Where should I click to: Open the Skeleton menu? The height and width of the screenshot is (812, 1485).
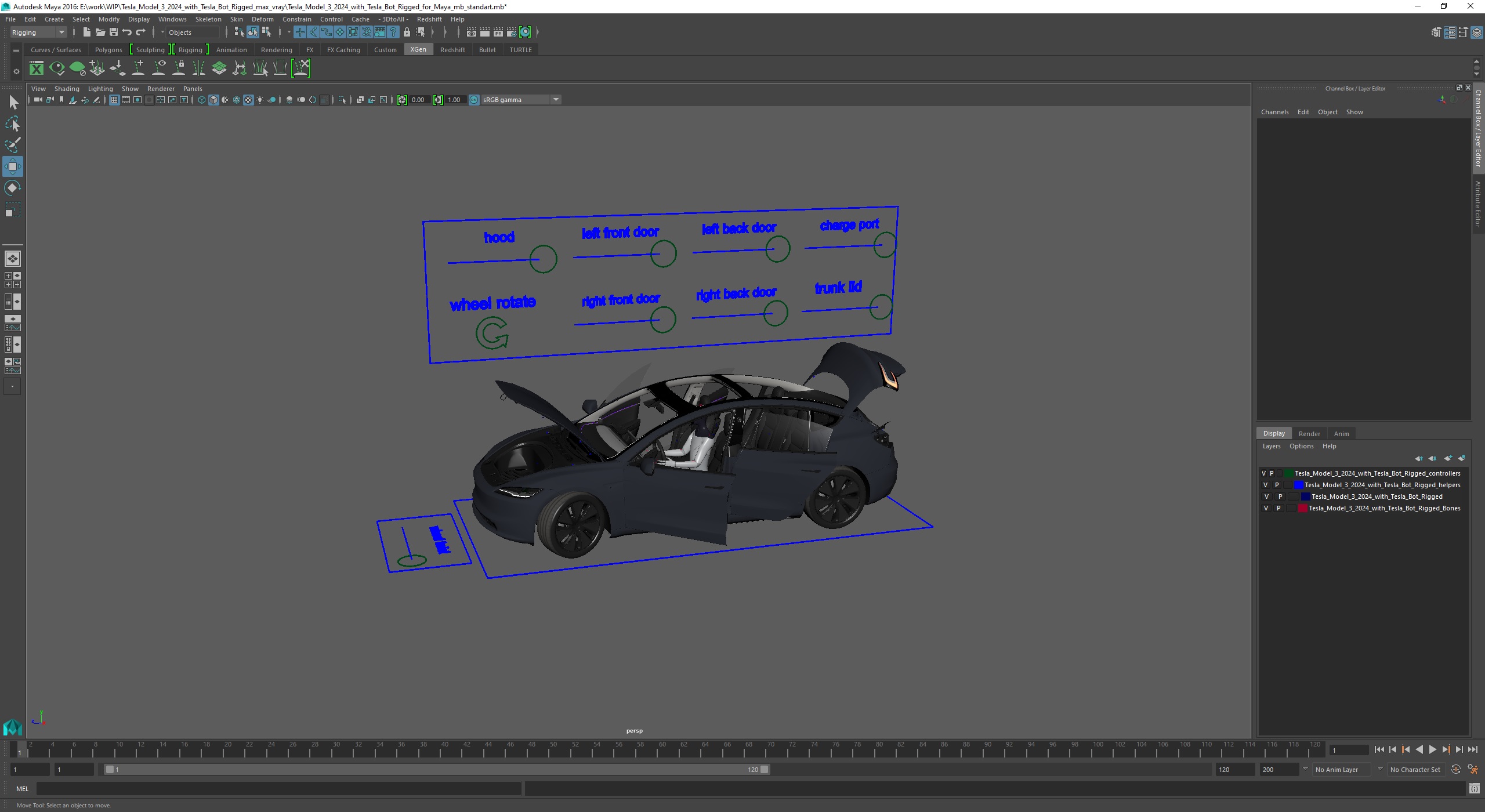(x=208, y=19)
